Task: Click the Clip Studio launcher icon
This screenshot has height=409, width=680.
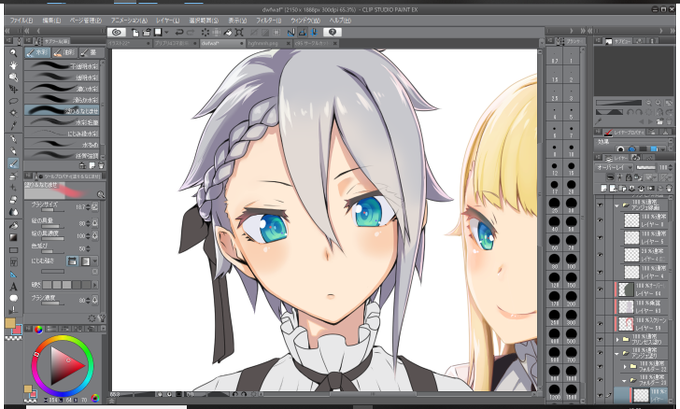Action: [x=116, y=32]
